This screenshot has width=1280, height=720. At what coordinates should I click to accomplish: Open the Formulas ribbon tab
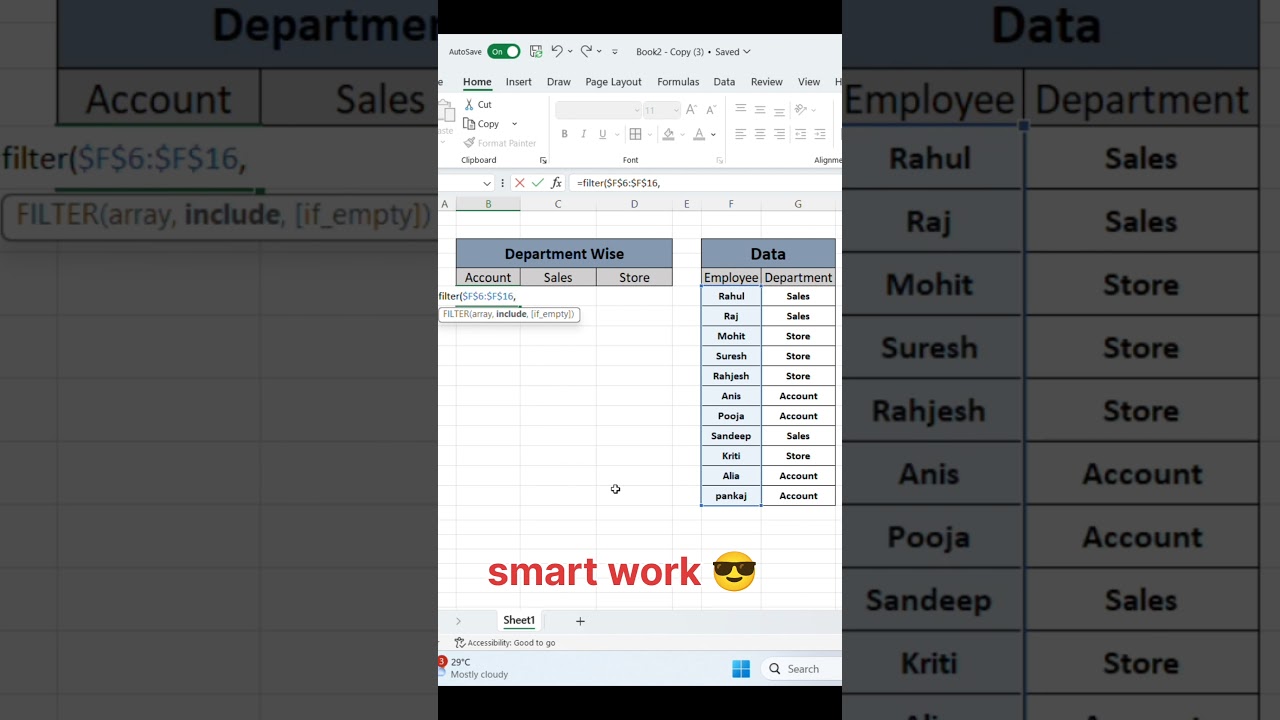tap(678, 82)
